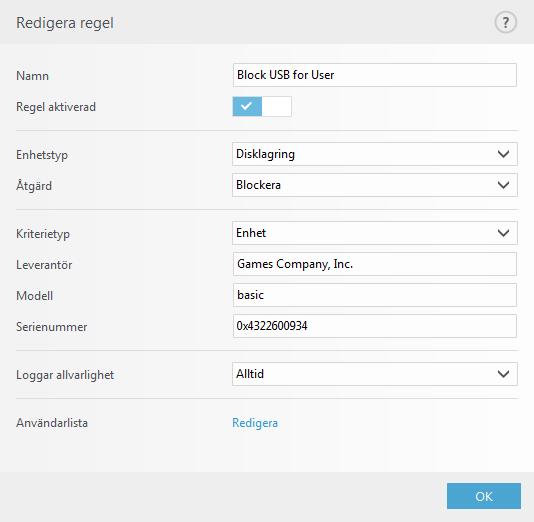Image resolution: width=534 pixels, height=522 pixels.
Task: Focus the Namn field with Block USB for User
Action: point(375,75)
